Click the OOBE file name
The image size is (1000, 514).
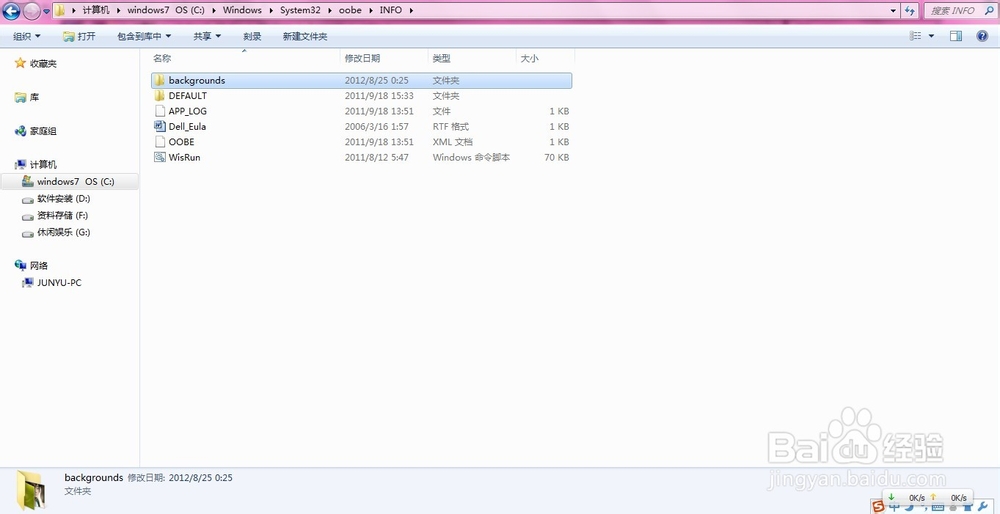click(x=181, y=142)
